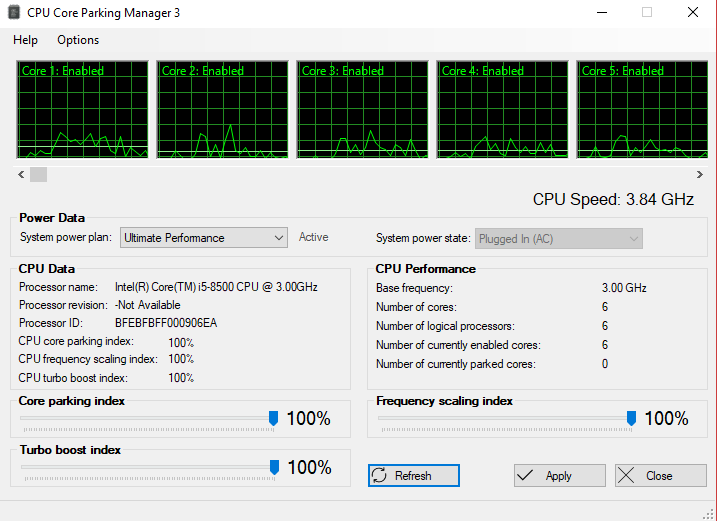Image resolution: width=717 pixels, height=521 pixels.
Task: Click the core graphs scroll right arrow
Action: 700,174
